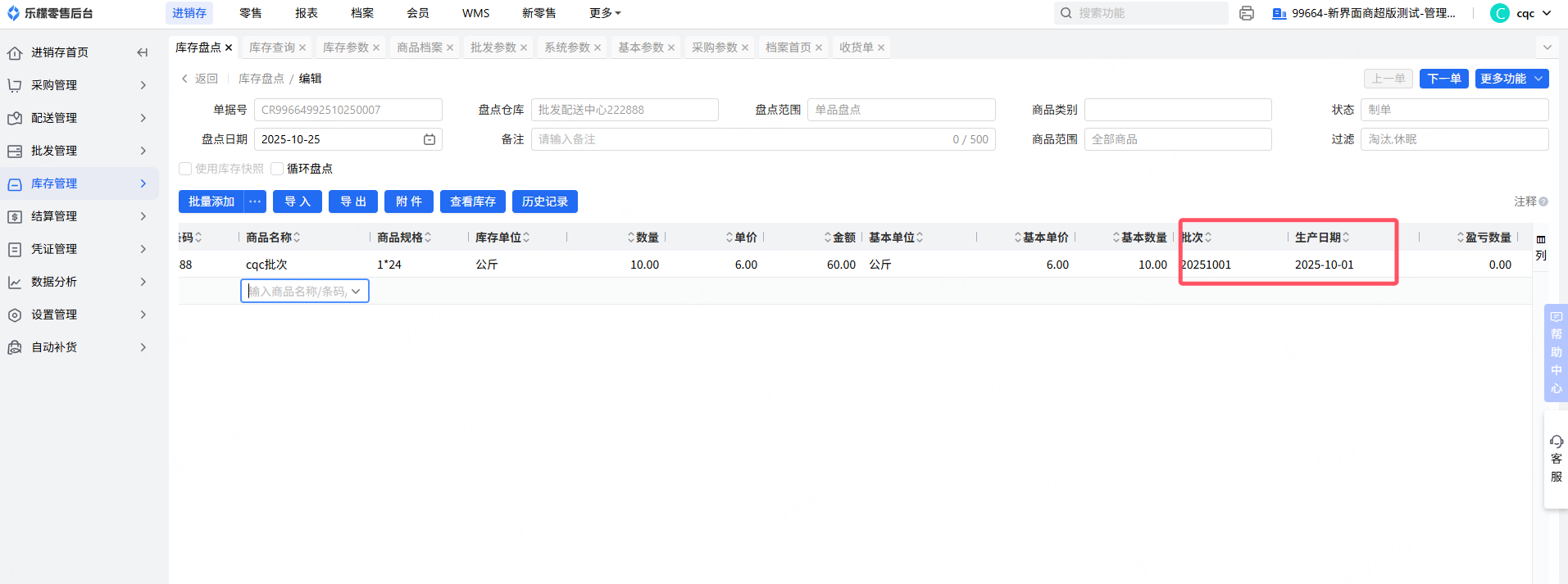The image size is (1568, 584).
Task: Expand the 数据分析 sidebar section
Action: 143,282
